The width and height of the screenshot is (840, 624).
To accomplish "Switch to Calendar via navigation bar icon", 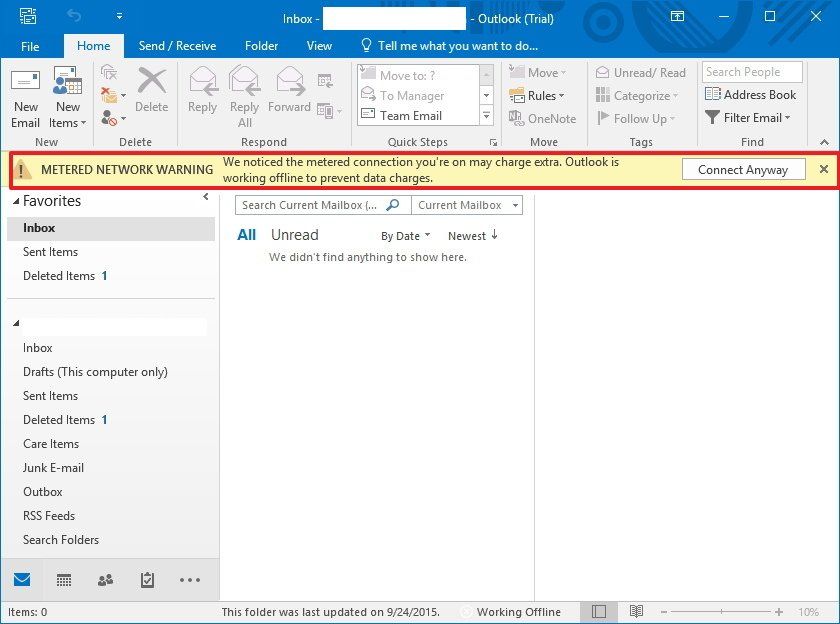I will [x=64, y=579].
